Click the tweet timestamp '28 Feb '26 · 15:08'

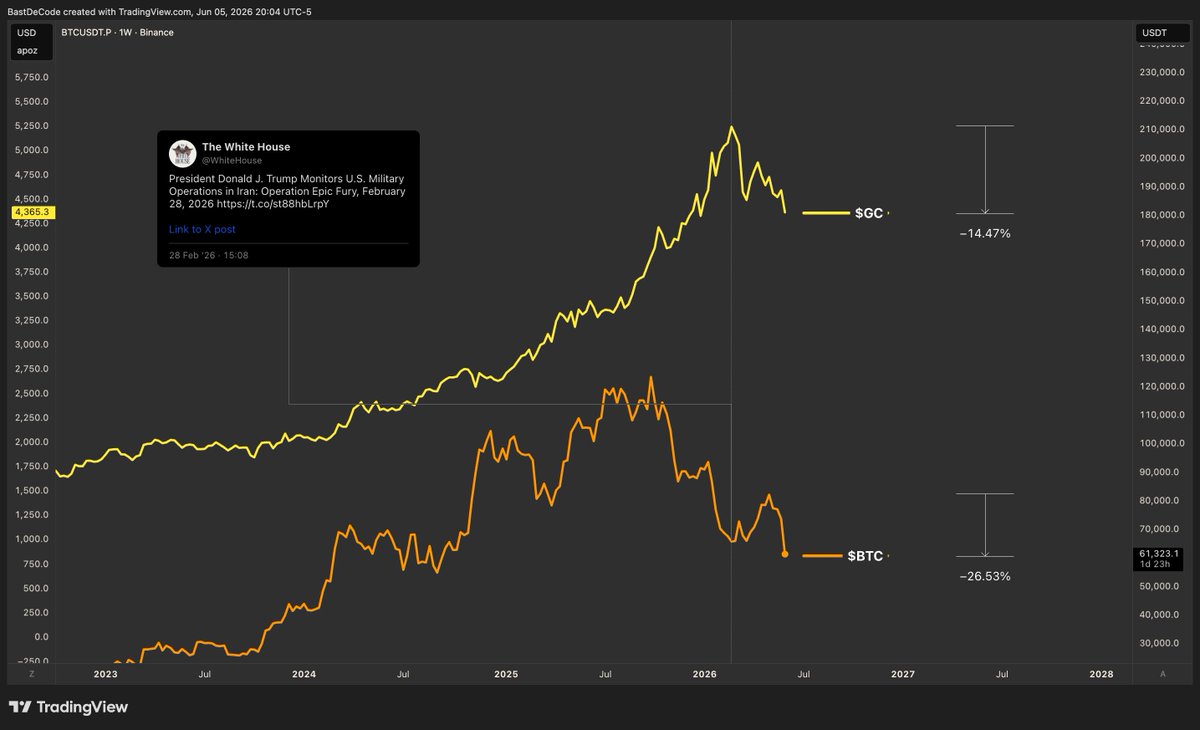pos(209,255)
